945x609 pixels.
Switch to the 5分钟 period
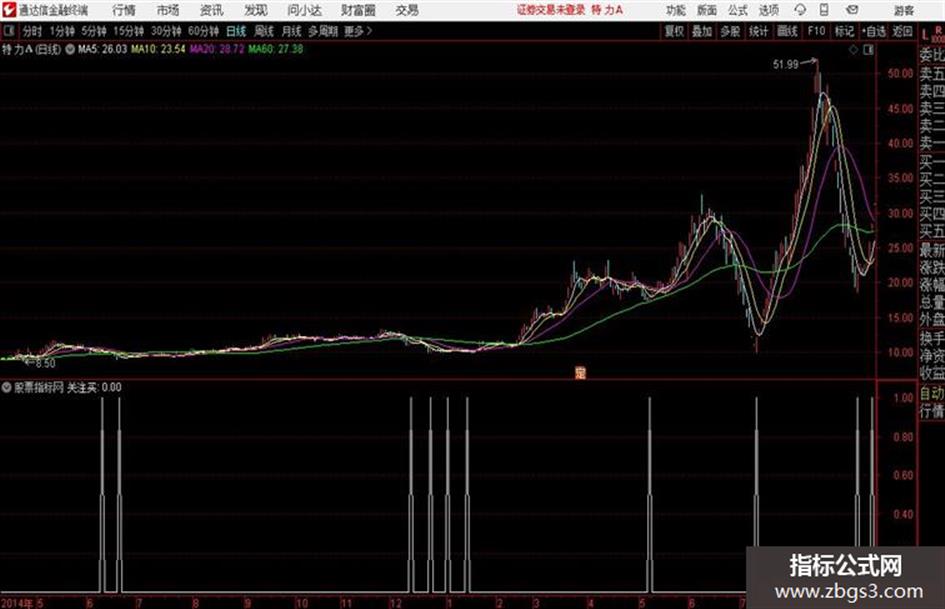[x=93, y=31]
